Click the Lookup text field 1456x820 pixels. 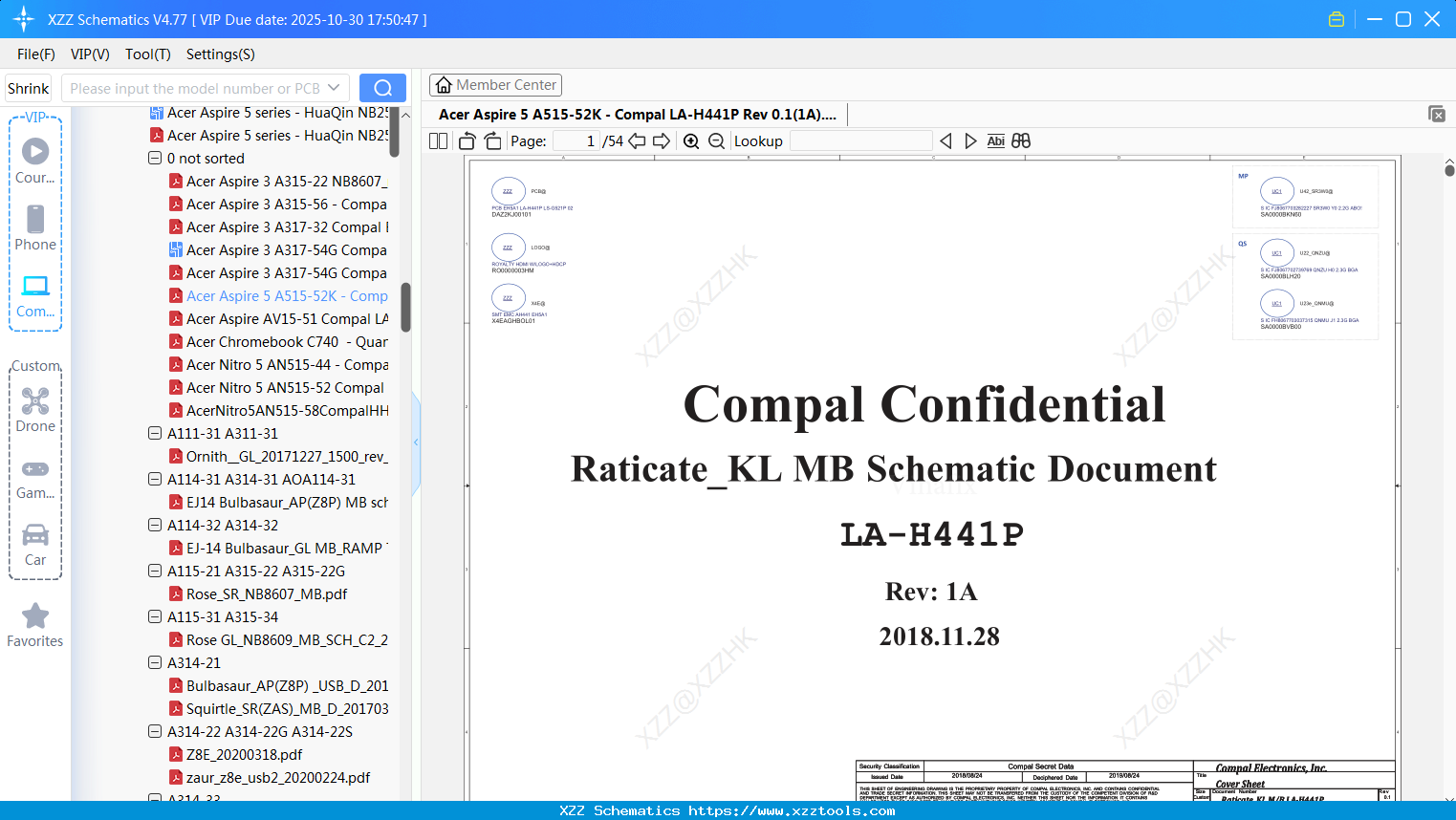click(860, 141)
